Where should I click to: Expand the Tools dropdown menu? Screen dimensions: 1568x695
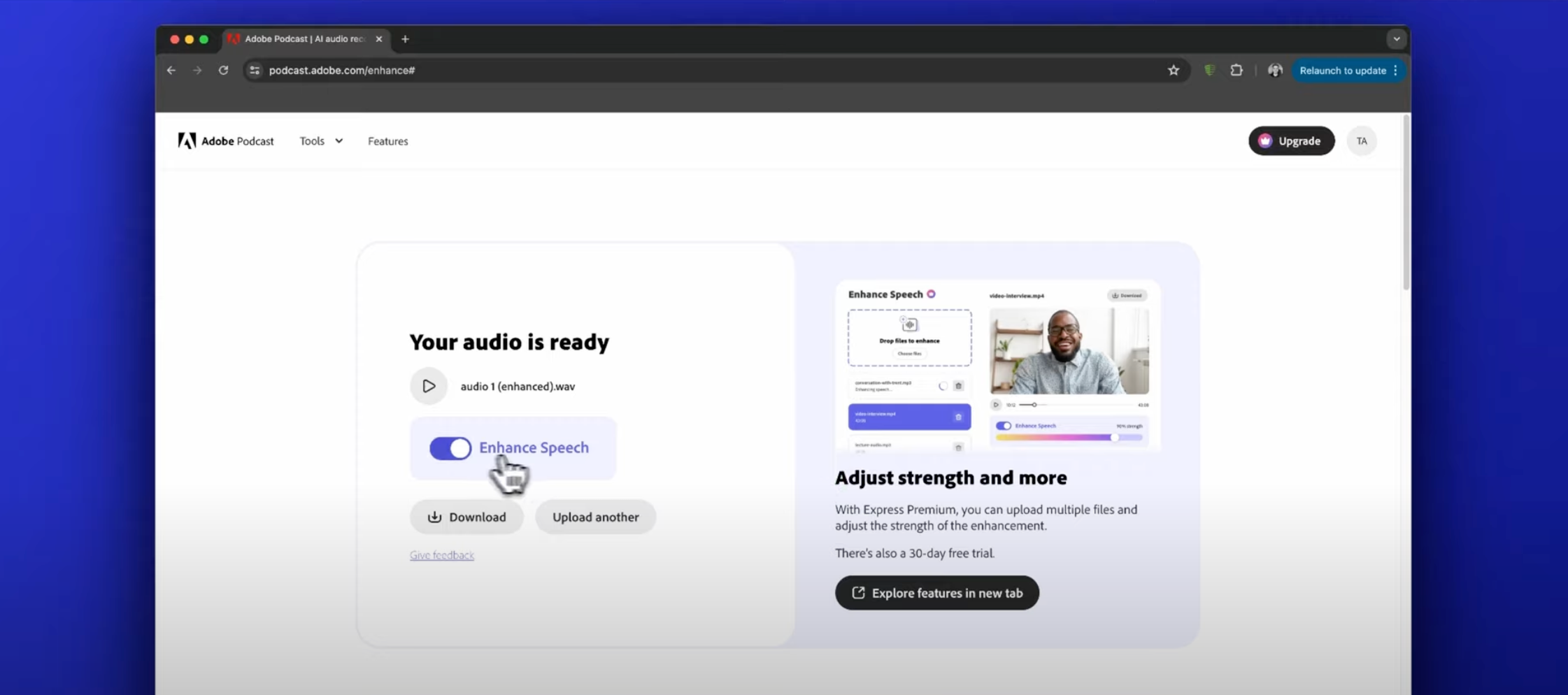coord(321,141)
